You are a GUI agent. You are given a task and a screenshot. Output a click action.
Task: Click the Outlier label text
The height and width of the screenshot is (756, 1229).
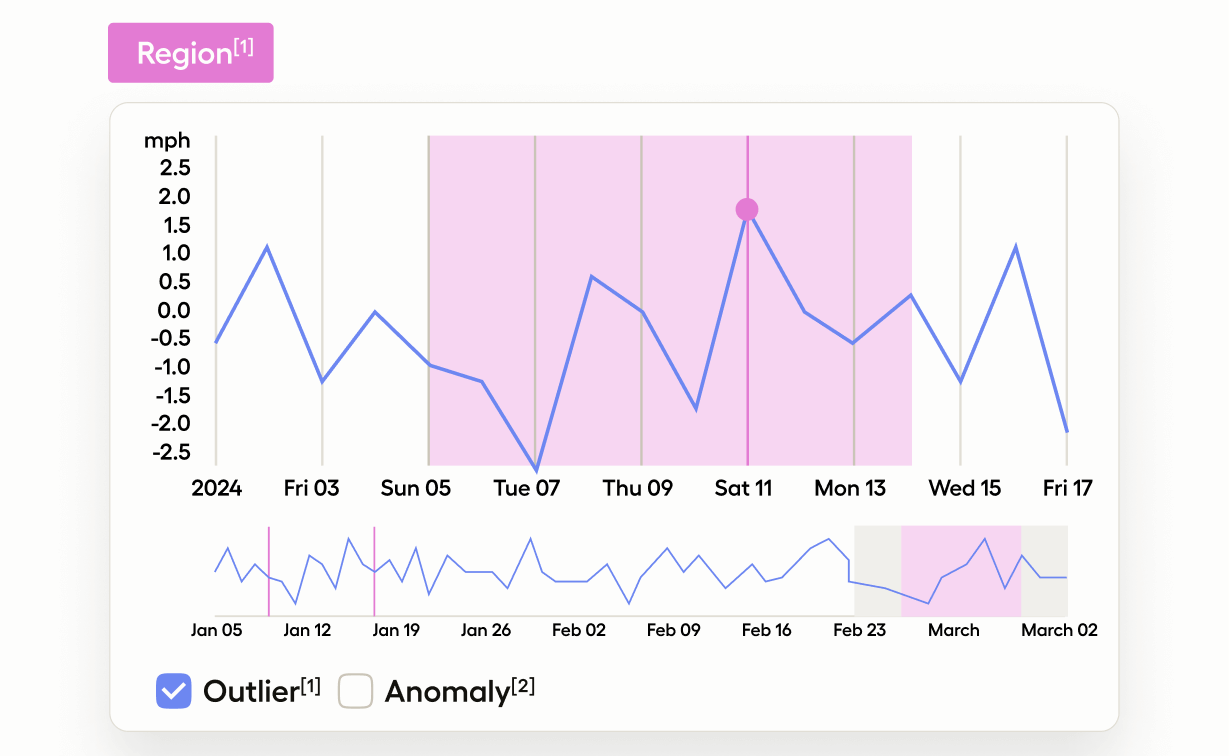tap(250, 692)
